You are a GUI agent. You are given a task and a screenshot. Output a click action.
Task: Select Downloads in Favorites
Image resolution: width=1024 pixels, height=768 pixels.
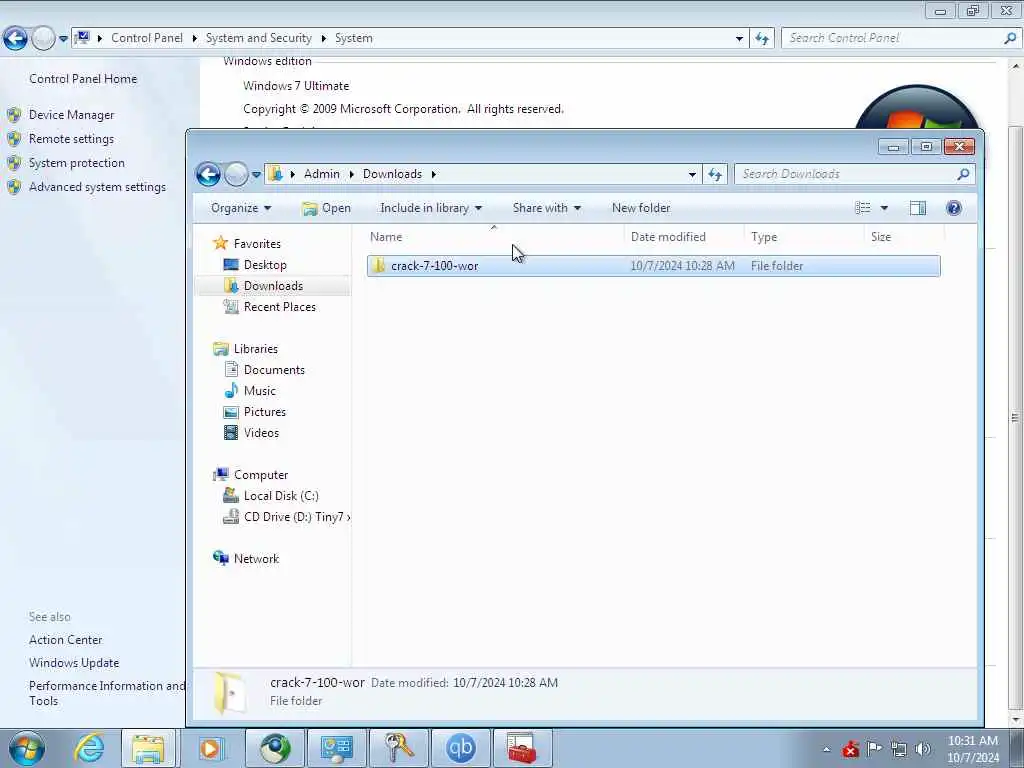point(272,285)
